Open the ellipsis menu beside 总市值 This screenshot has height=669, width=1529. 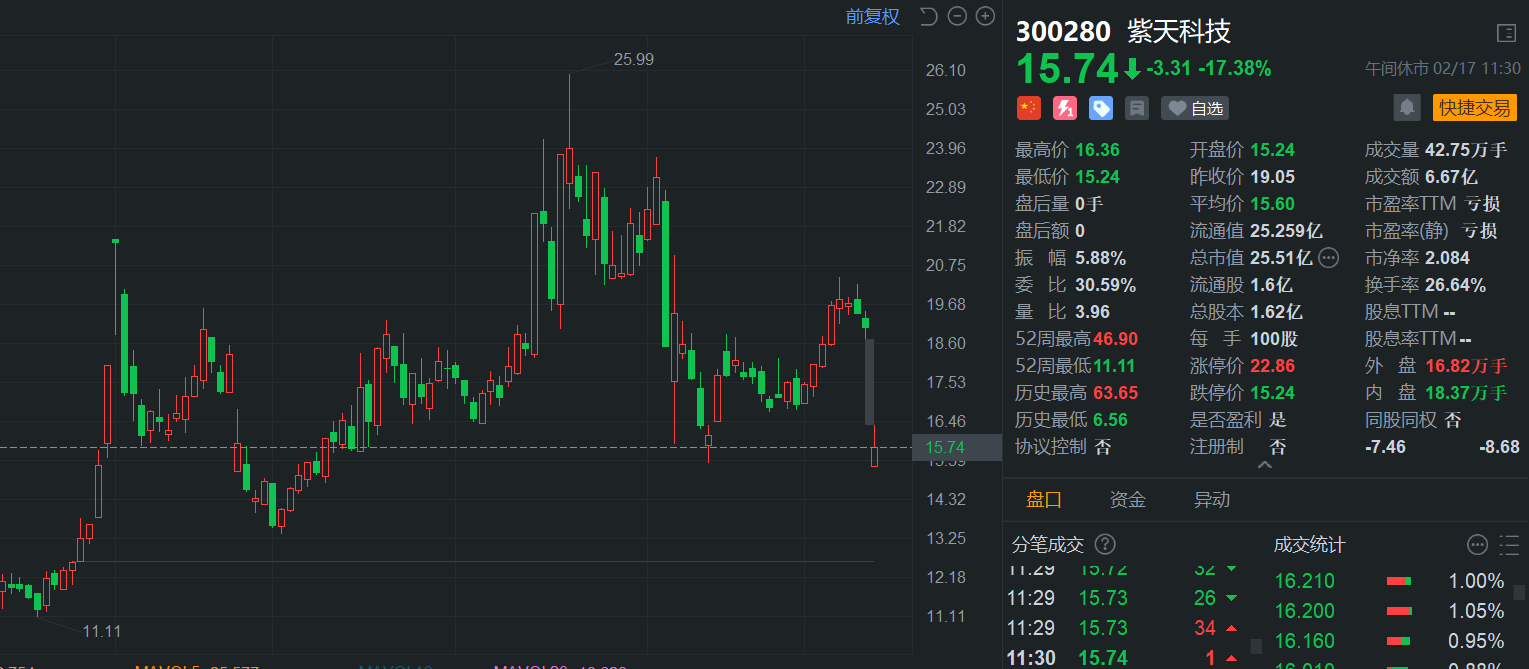pyautogui.click(x=1329, y=257)
